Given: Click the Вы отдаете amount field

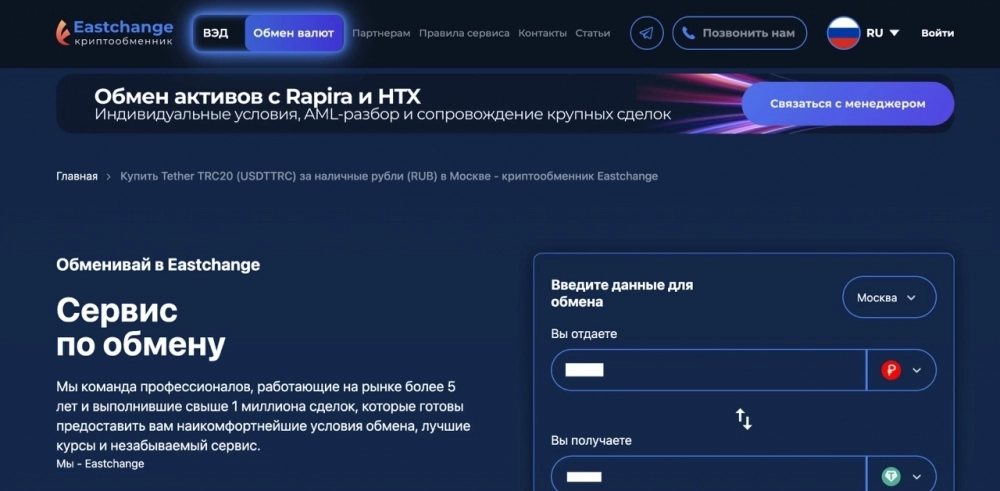Looking at the screenshot, I should click(x=709, y=370).
